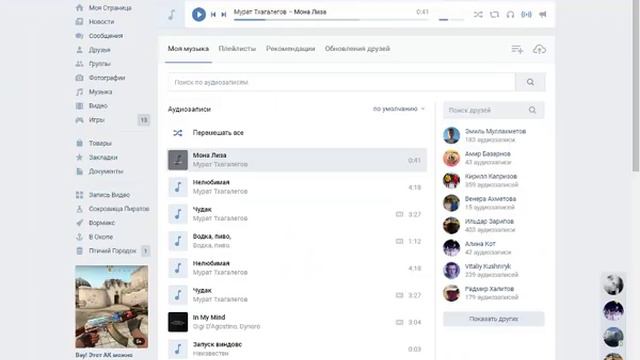The image size is (640, 360).
Task: Play the Водка, пиво track
Action: pyautogui.click(x=297, y=241)
